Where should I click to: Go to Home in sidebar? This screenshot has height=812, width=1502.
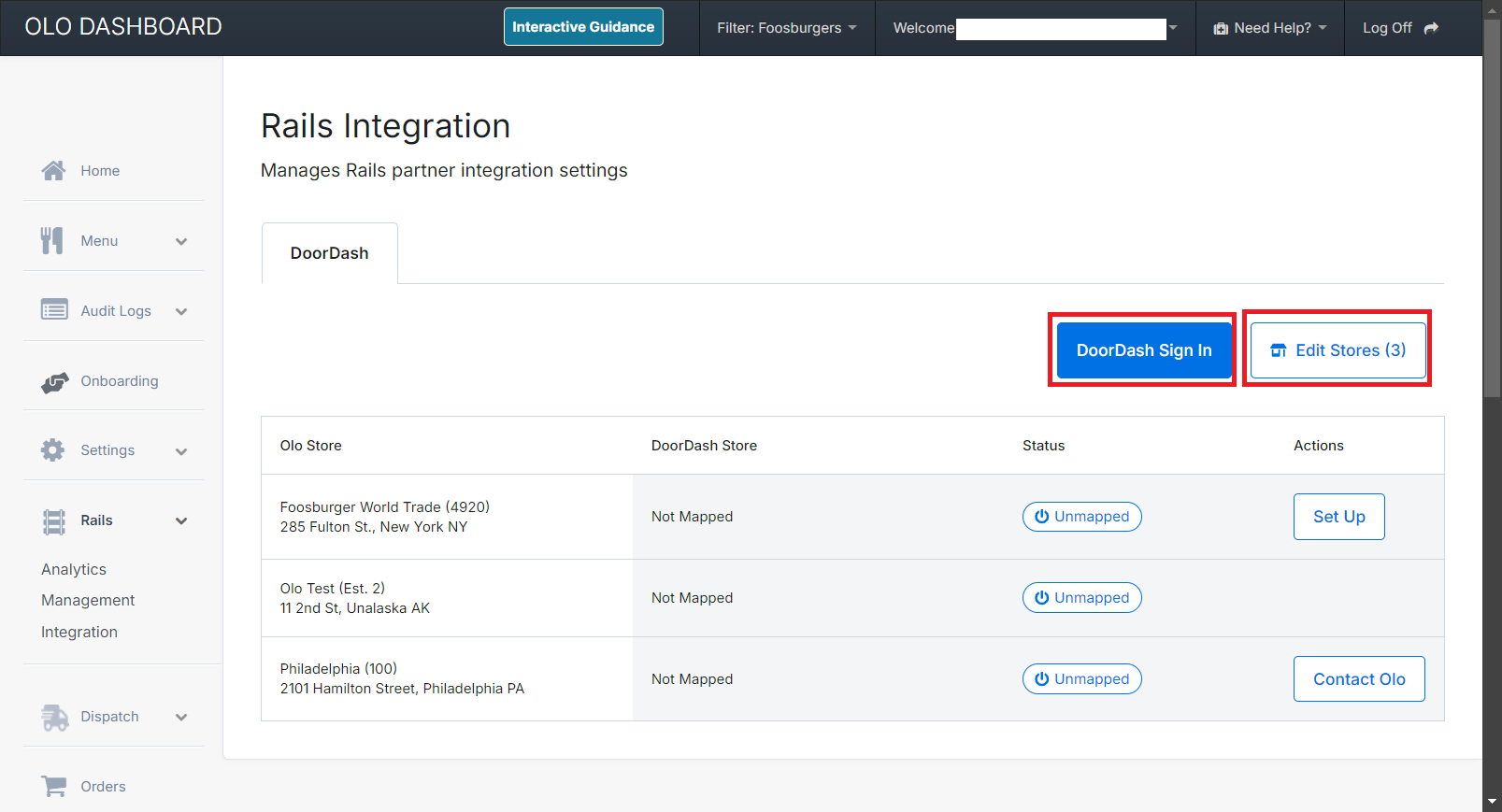100,171
